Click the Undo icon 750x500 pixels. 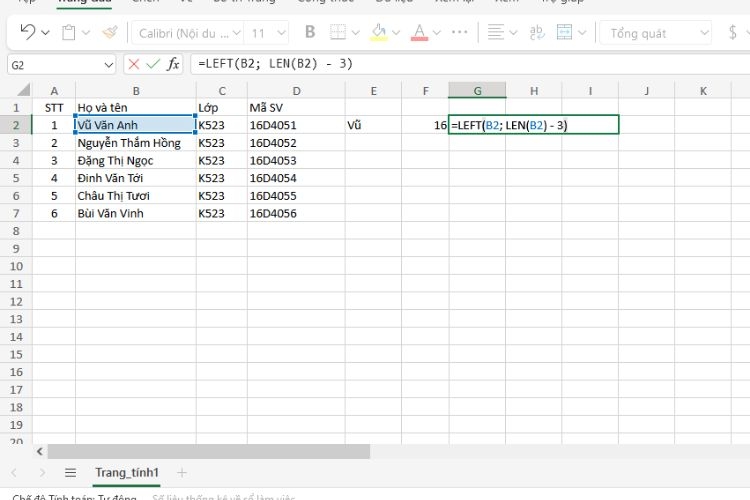click(x=27, y=33)
